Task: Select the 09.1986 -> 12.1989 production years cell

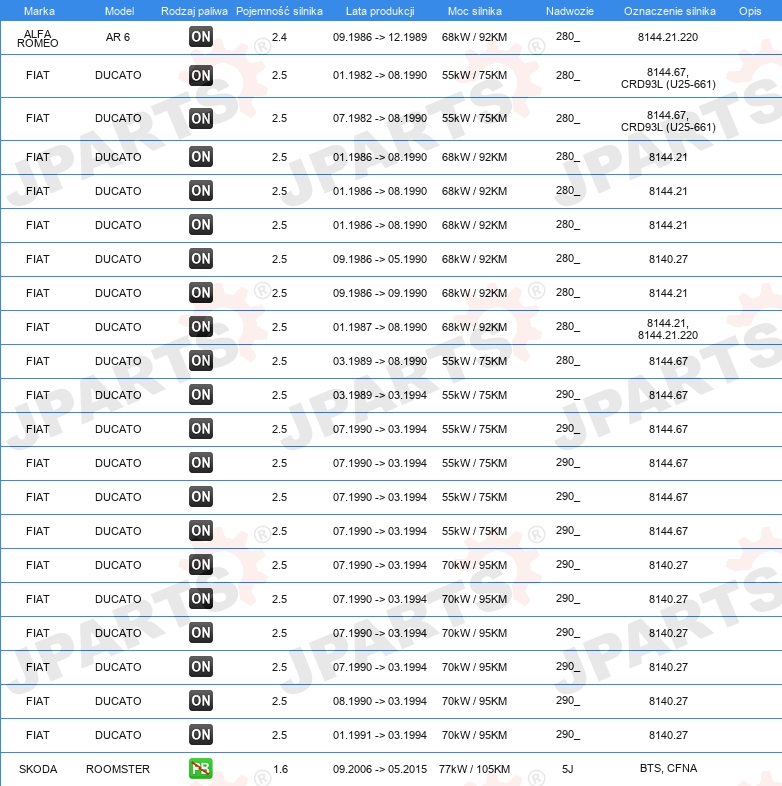Action: point(380,37)
